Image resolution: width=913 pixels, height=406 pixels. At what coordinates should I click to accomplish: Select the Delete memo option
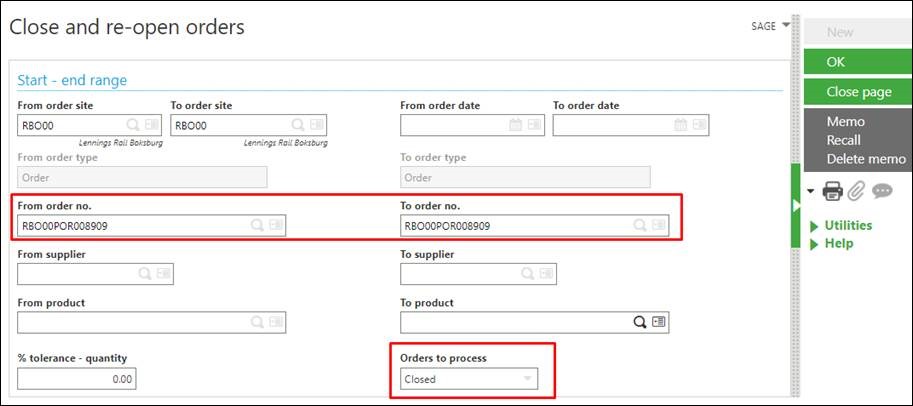(x=866, y=159)
